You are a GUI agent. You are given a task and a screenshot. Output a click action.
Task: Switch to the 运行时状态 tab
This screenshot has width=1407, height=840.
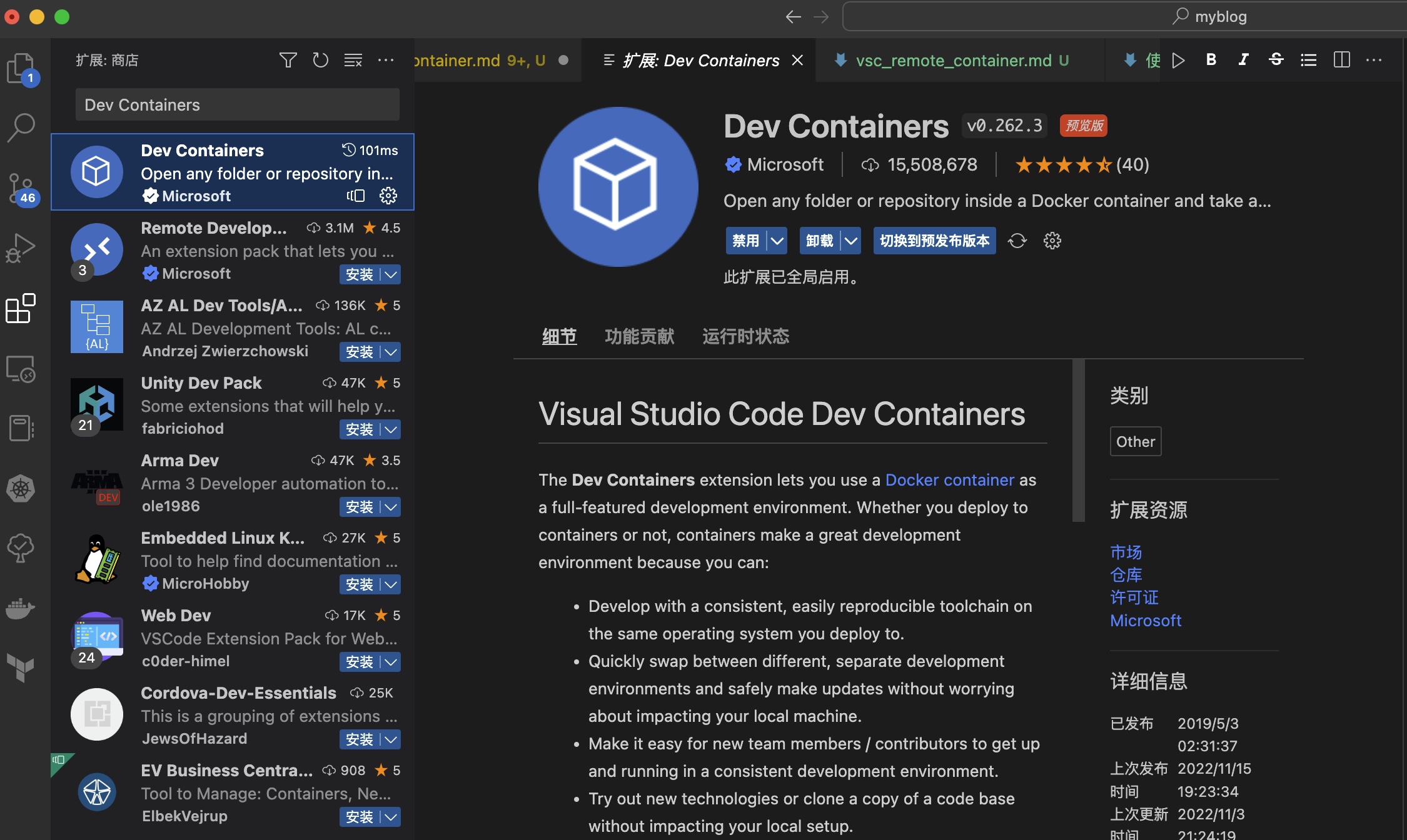(745, 336)
